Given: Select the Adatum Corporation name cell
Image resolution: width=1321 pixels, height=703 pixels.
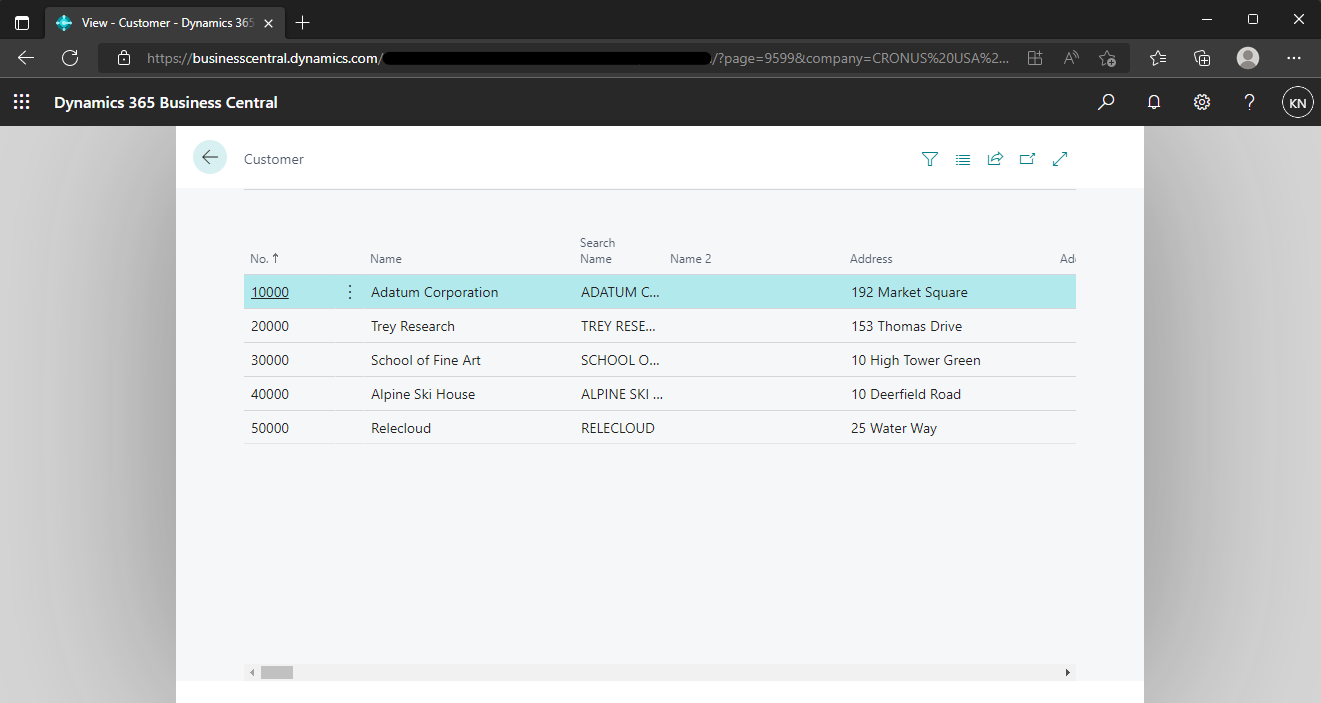Looking at the screenshot, I should click(434, 292).
